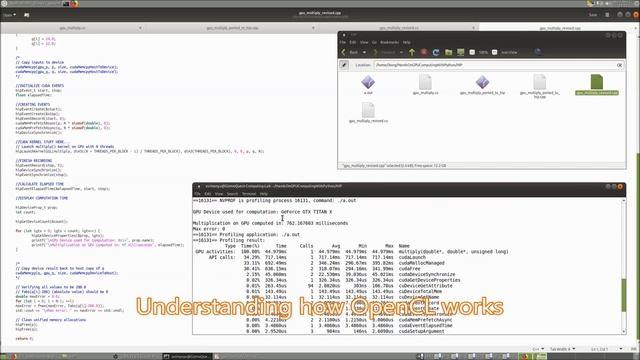Viewport: 640px width, 360px height.
Task: Click the search icon in file manager toolbar
Action: point(538,52)
